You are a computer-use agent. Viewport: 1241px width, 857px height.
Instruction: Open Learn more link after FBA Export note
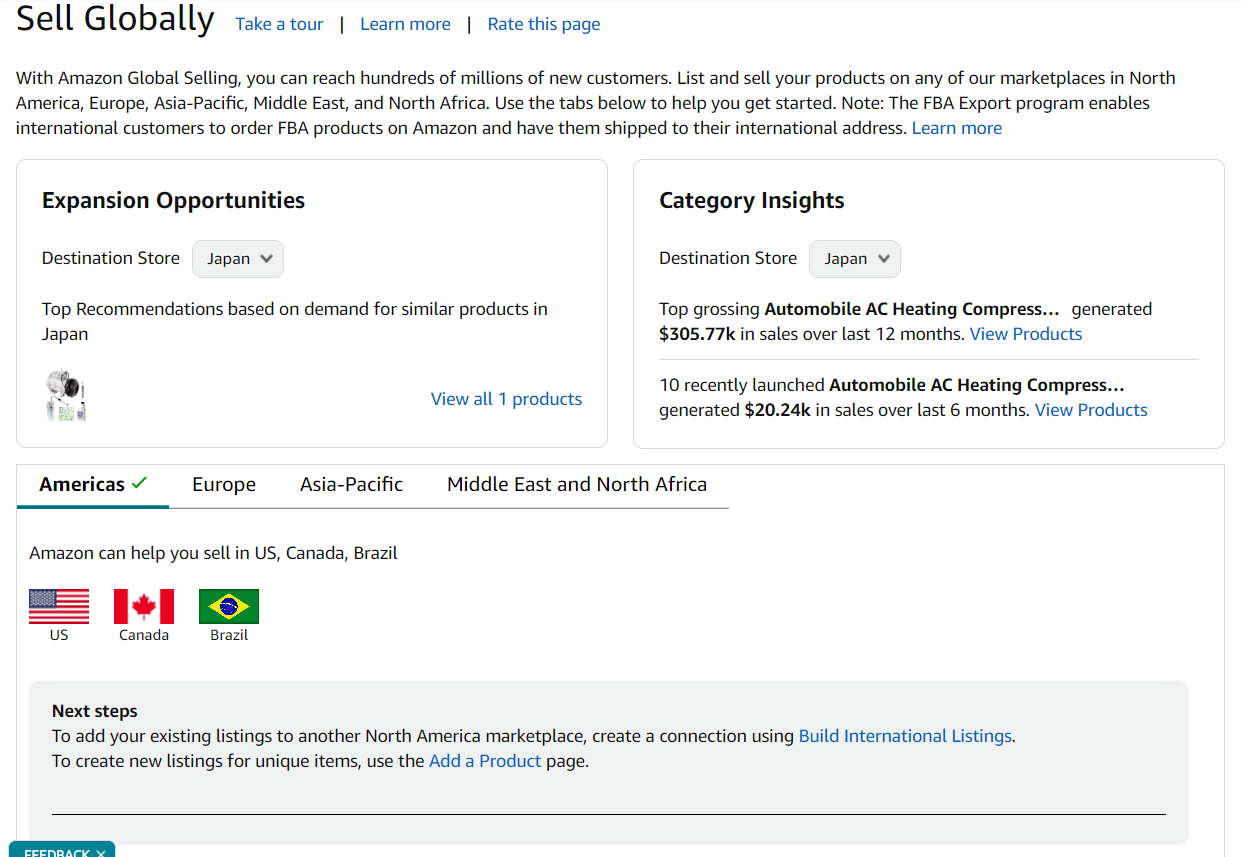[957, 128]
